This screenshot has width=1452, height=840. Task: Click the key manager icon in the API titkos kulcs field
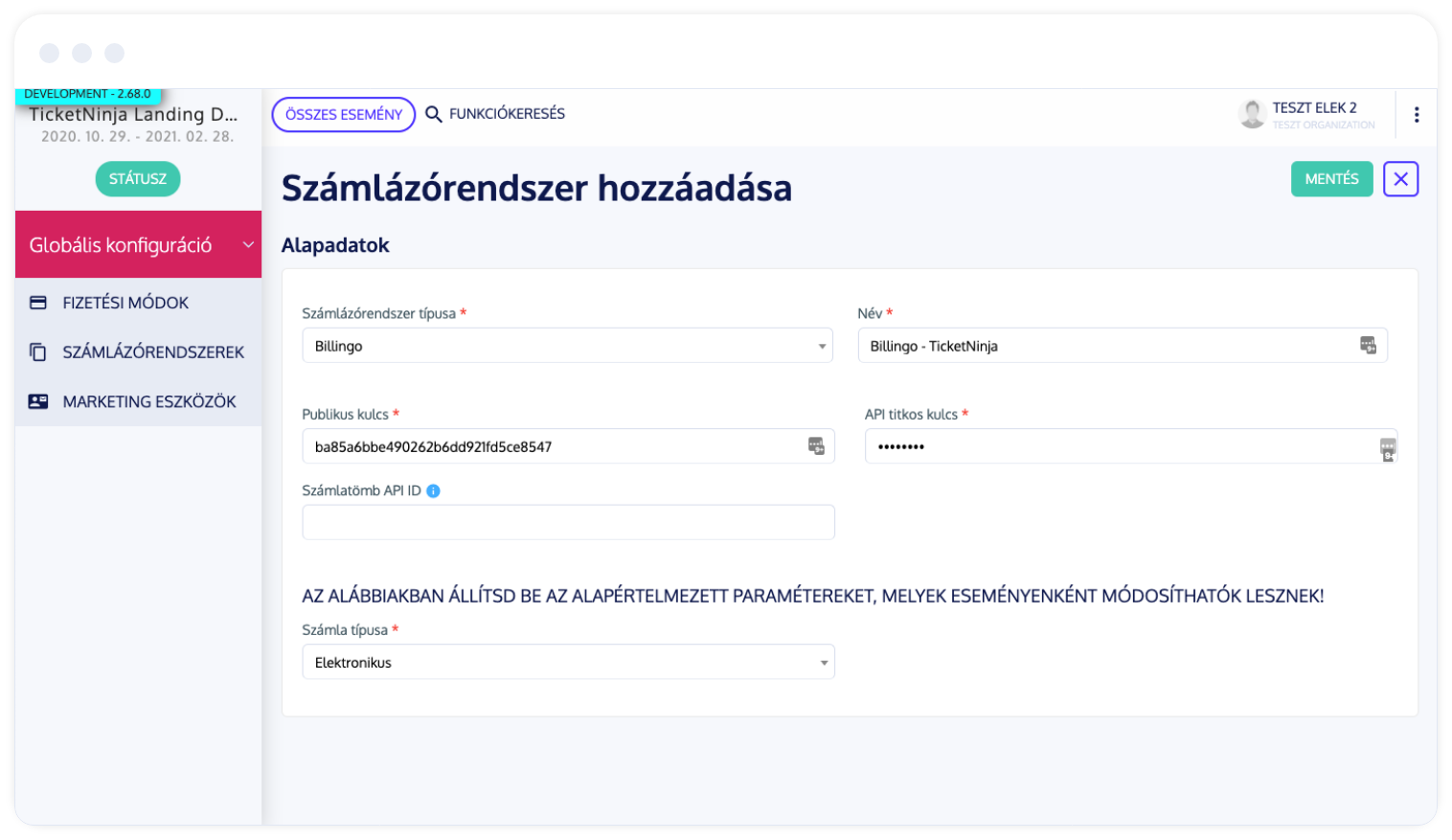1388,448
